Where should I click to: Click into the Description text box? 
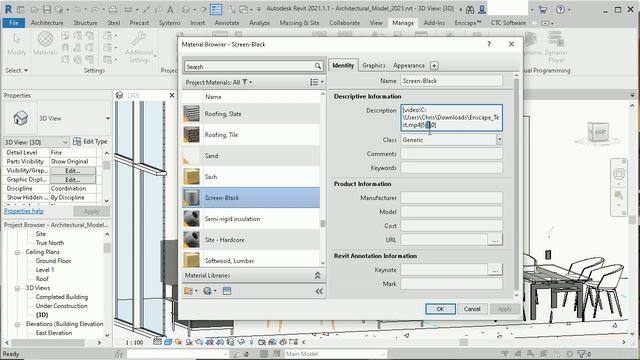point(451,118)
